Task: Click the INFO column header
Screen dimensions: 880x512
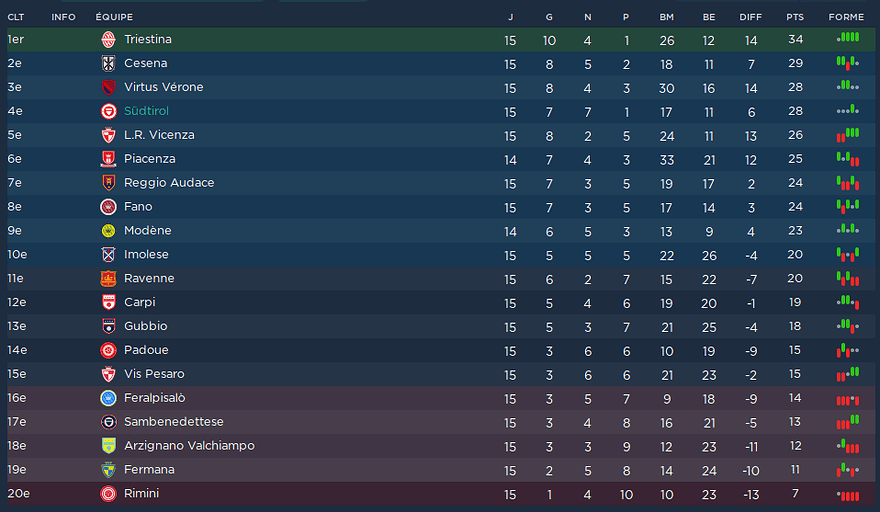Action: point(63,17)
